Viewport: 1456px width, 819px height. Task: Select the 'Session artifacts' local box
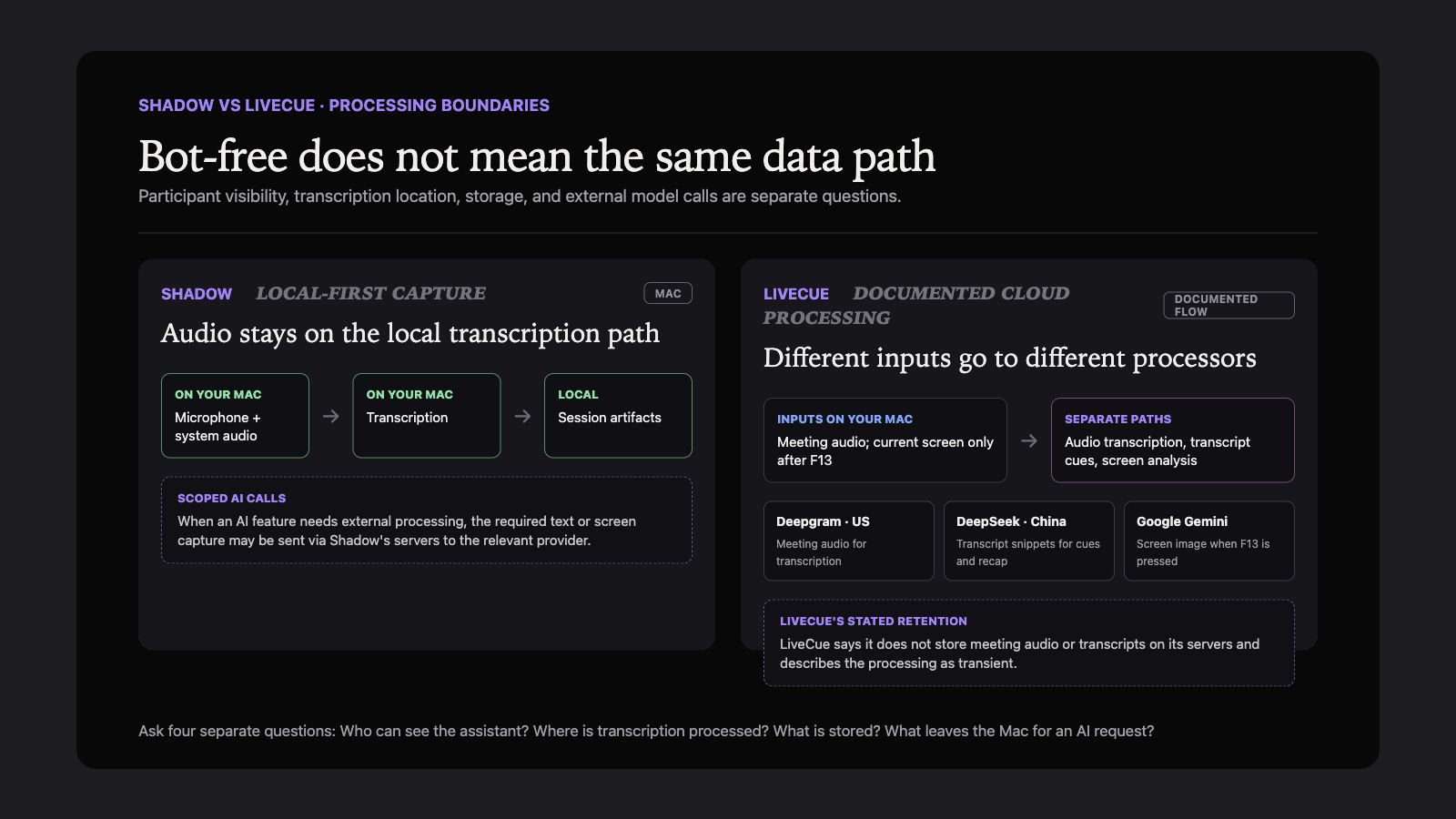point(618,416)
